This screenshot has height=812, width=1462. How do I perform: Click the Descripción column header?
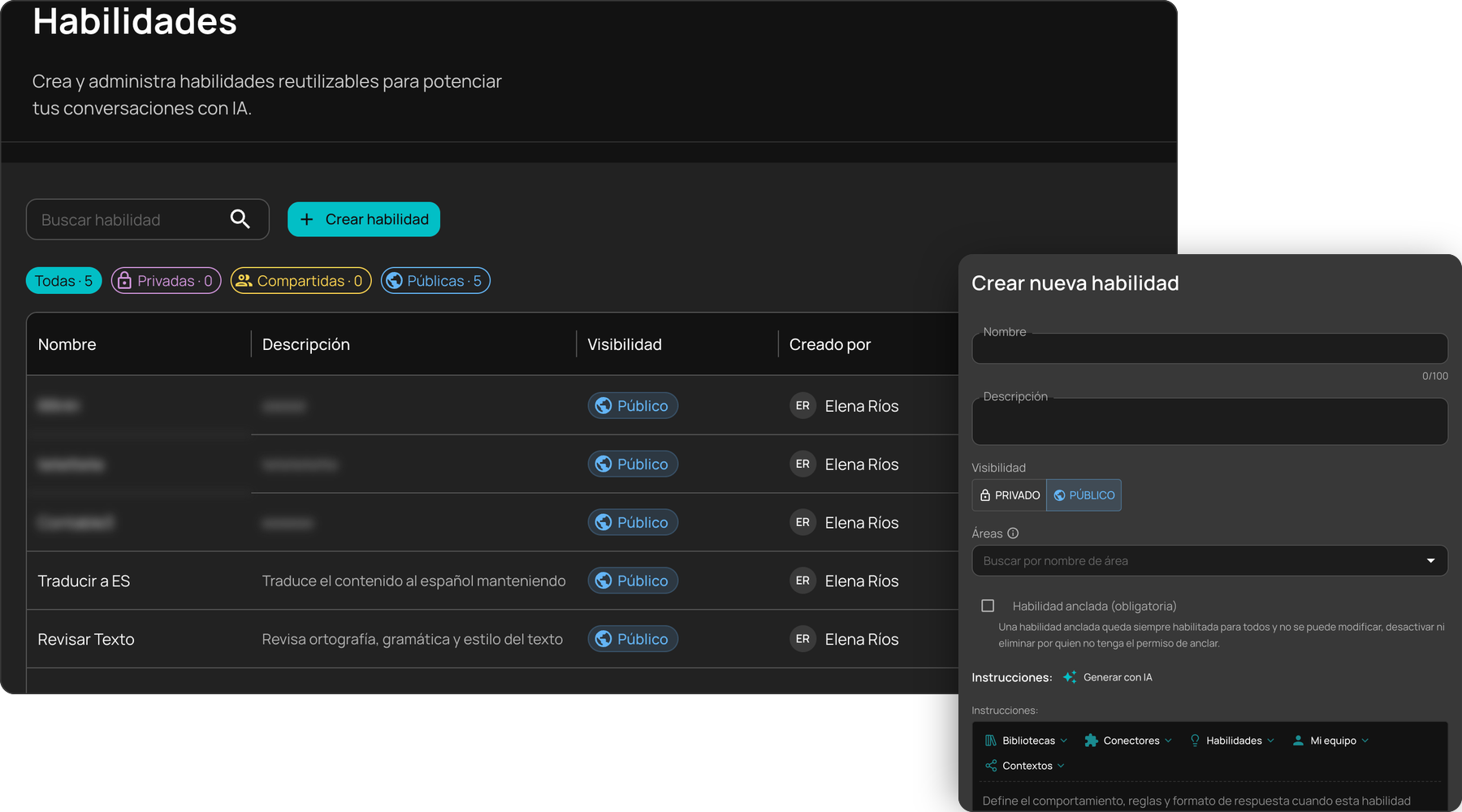coord(306,344)
